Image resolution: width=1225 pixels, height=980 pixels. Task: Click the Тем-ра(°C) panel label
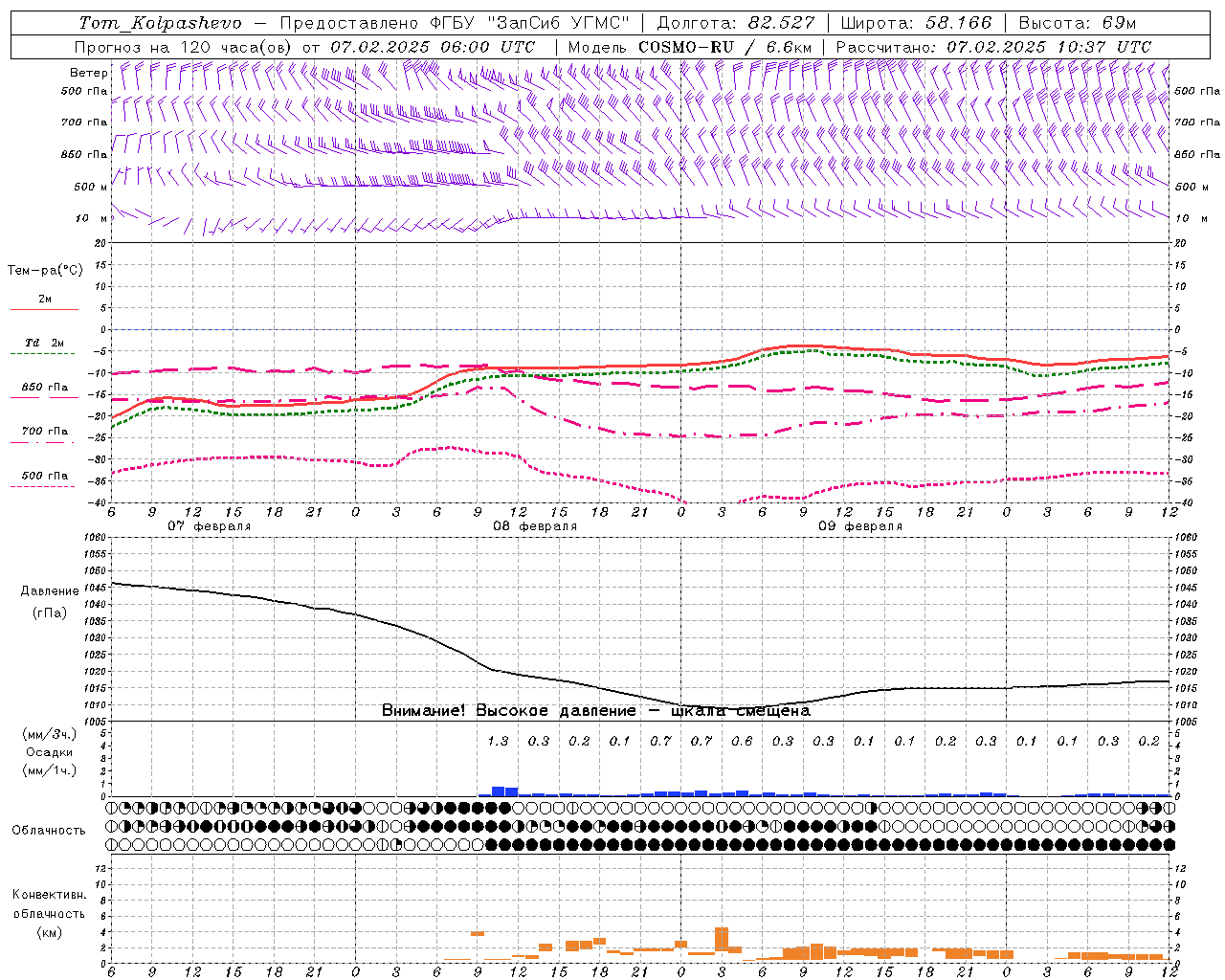[x=45, y=271]
